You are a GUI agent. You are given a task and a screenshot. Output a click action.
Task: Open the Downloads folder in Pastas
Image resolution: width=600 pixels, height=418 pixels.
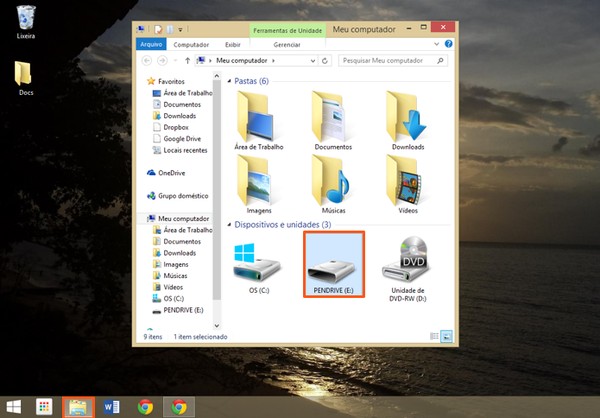click(408, 118)
